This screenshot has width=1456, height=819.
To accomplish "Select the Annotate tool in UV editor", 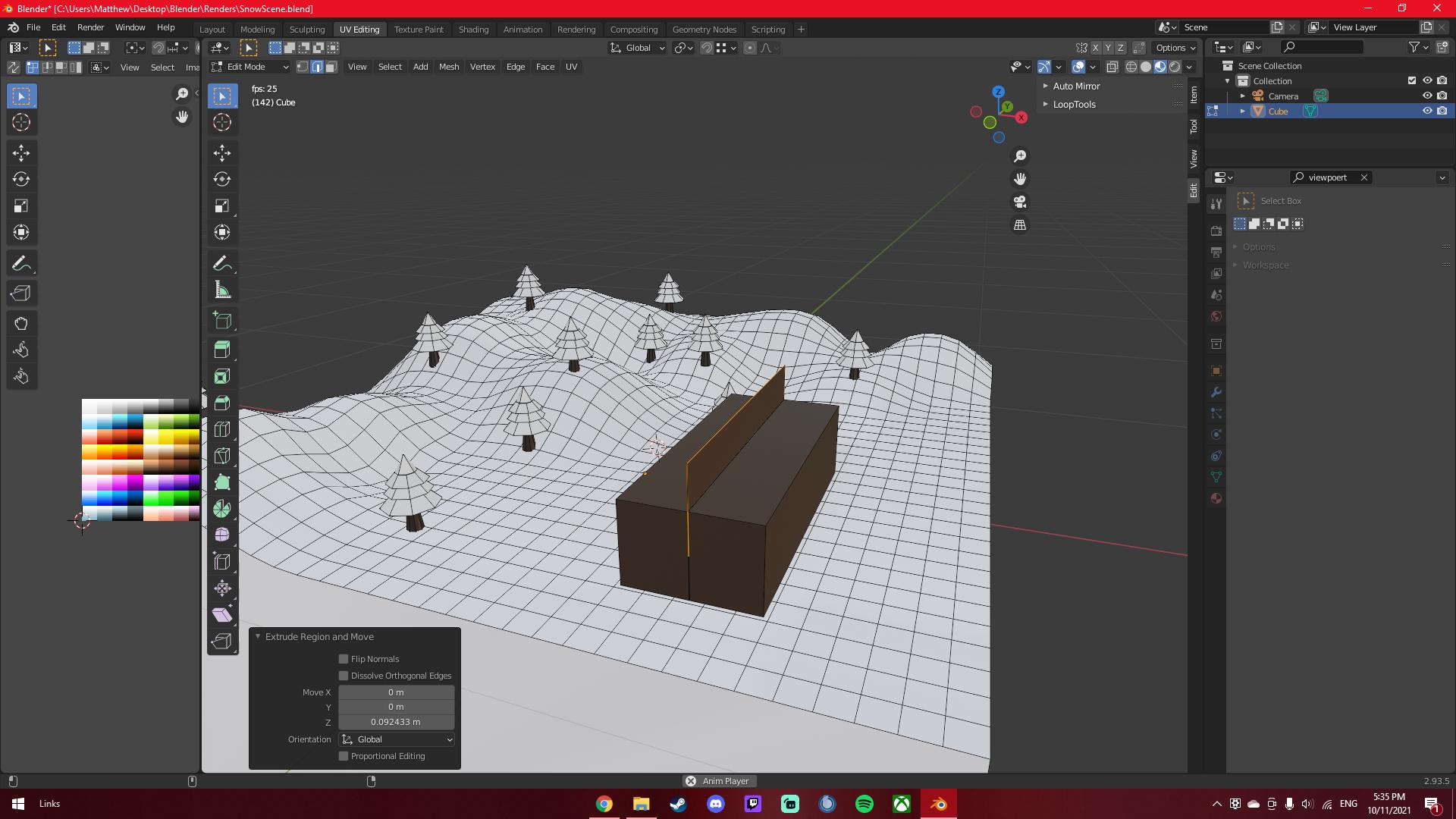I will point(21,263).
